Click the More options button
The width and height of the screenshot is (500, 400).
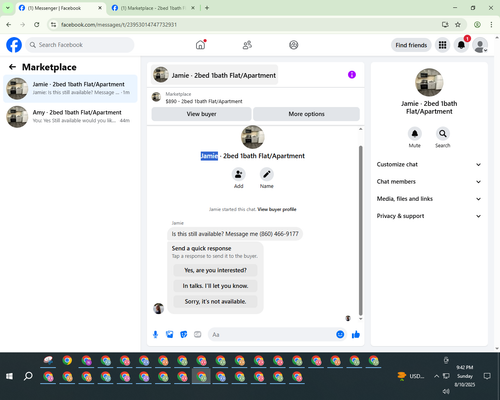[x=306, y=114]
